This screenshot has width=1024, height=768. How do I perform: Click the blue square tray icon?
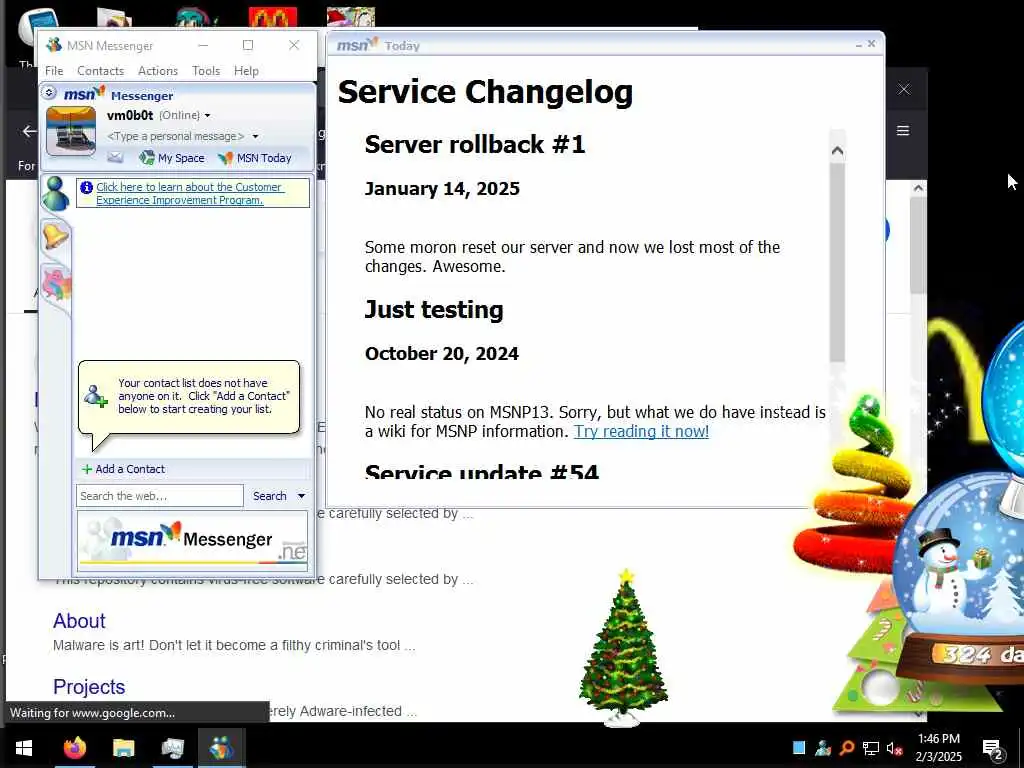pos(799,748)
